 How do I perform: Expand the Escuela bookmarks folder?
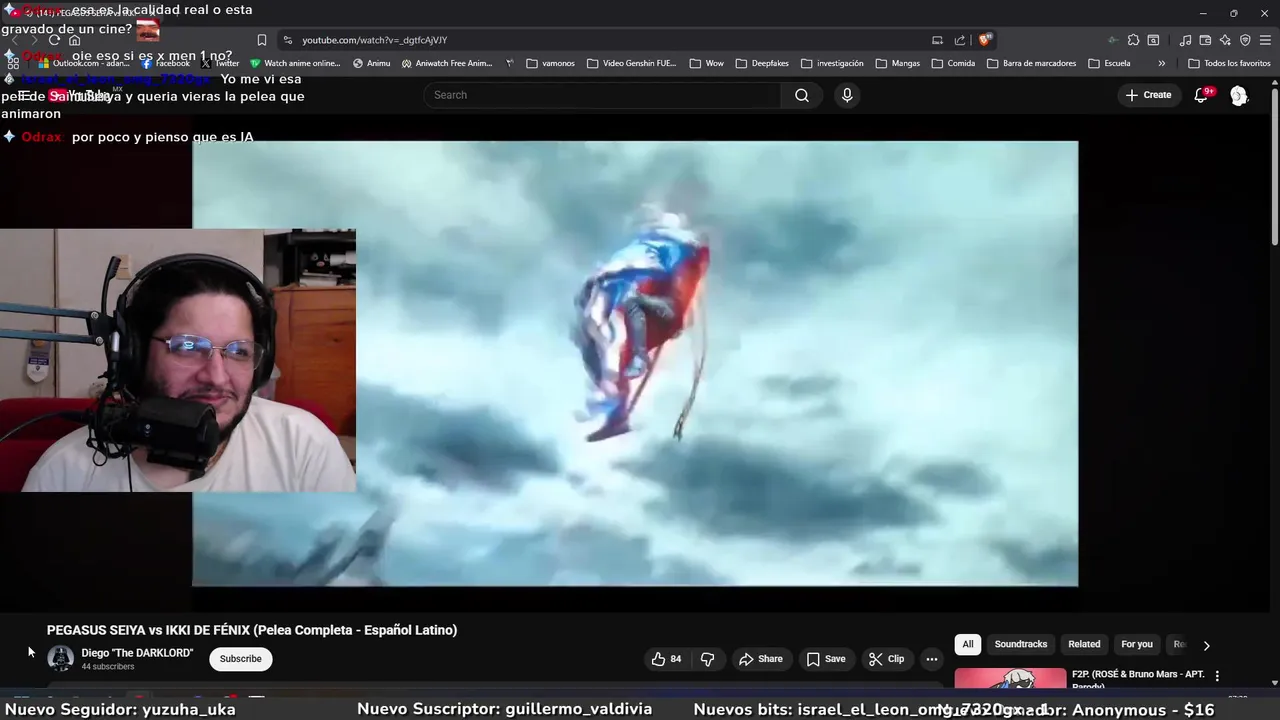(x=1109, y=63)
